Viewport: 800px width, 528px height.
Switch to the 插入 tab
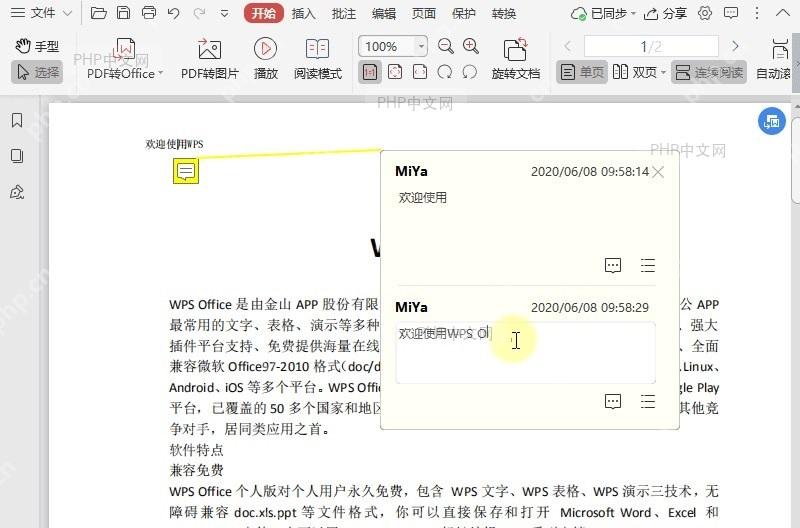click(304, 14)
